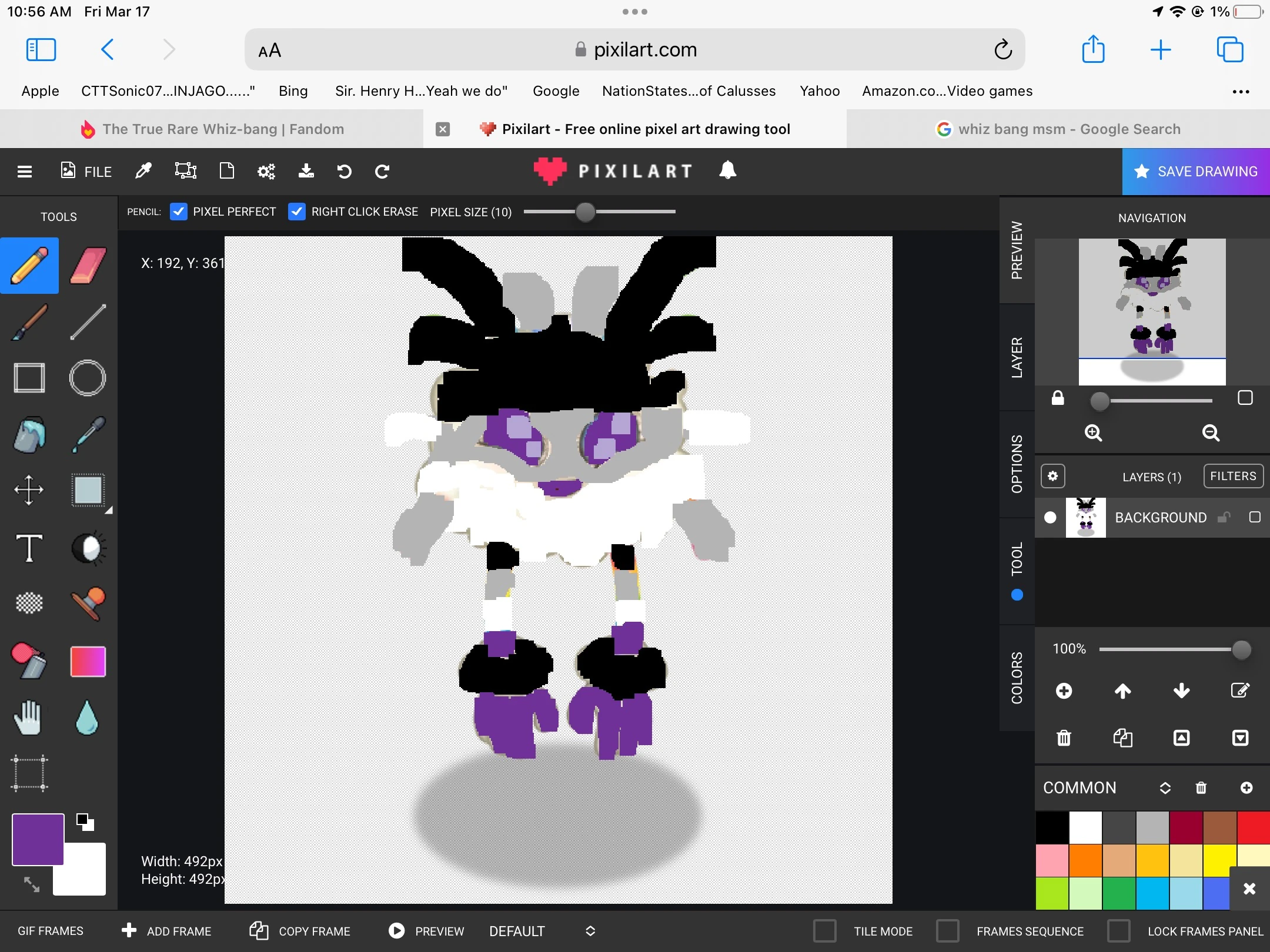Pick the red swatch in palette
The width and height of the screenshot is (1270, 952).
(x=1253, y=827)
